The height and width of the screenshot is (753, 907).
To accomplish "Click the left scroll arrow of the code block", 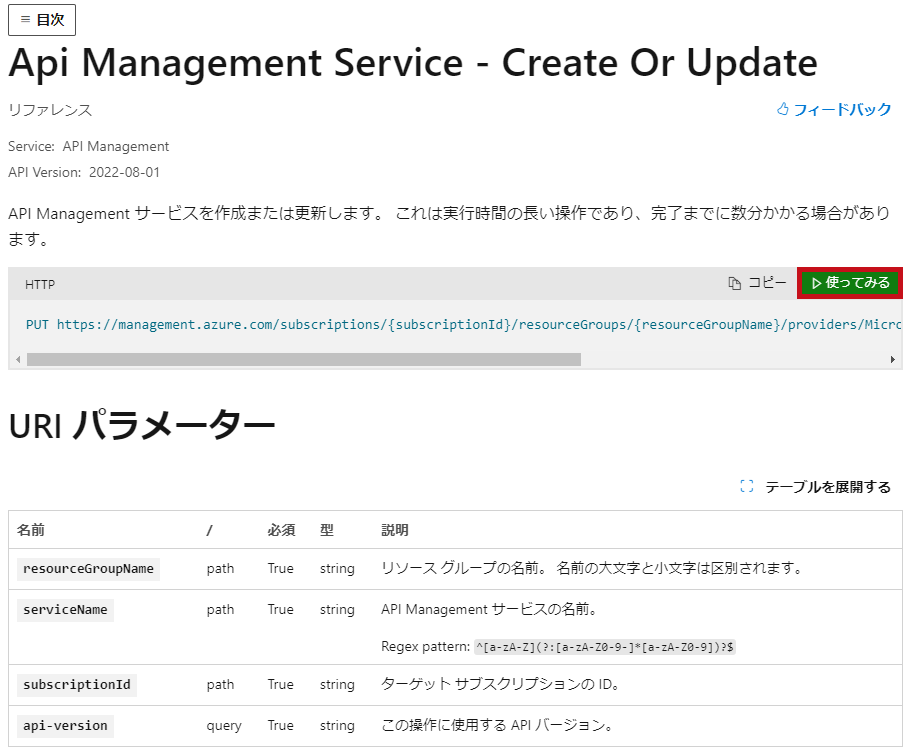I will 18,360.
